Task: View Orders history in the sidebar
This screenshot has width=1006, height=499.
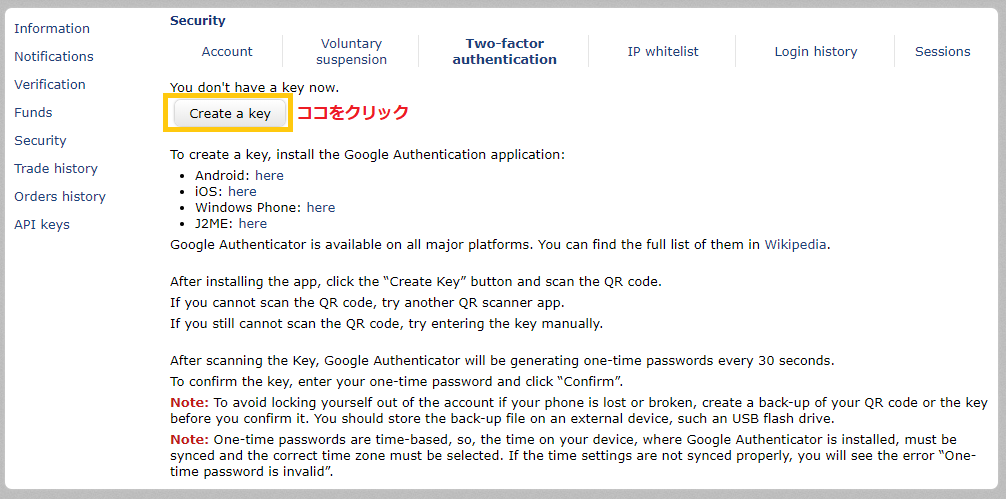Action: coord(60,197)
